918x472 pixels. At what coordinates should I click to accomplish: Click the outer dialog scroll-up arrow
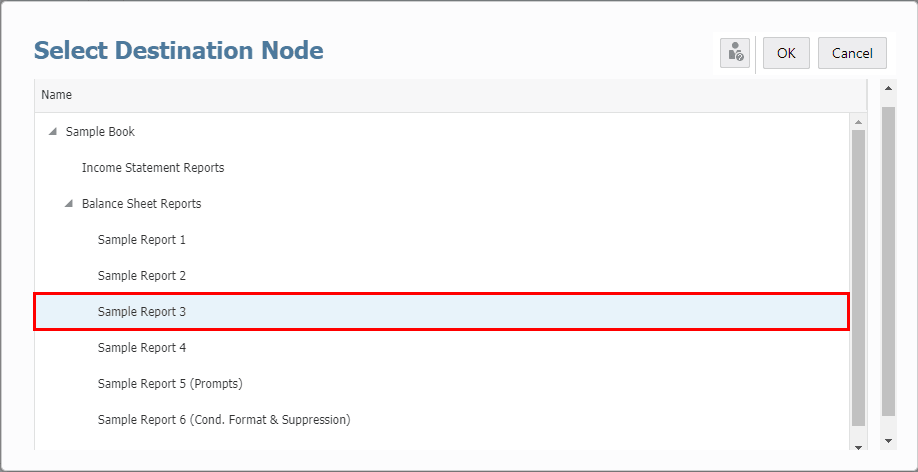click(888, 87)
